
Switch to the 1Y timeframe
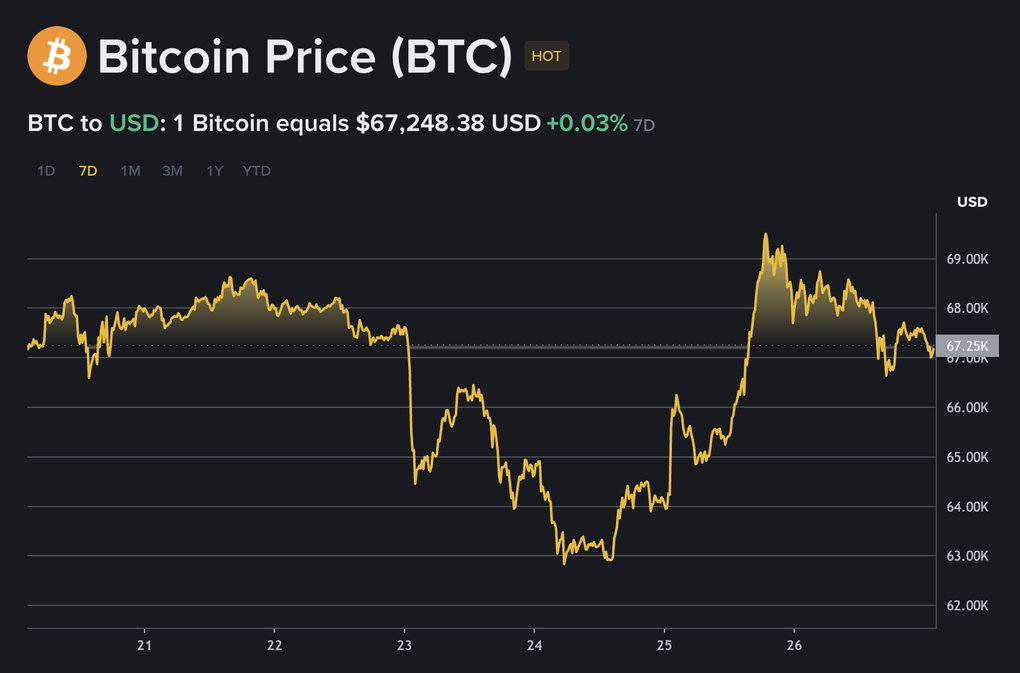point(213,170)
